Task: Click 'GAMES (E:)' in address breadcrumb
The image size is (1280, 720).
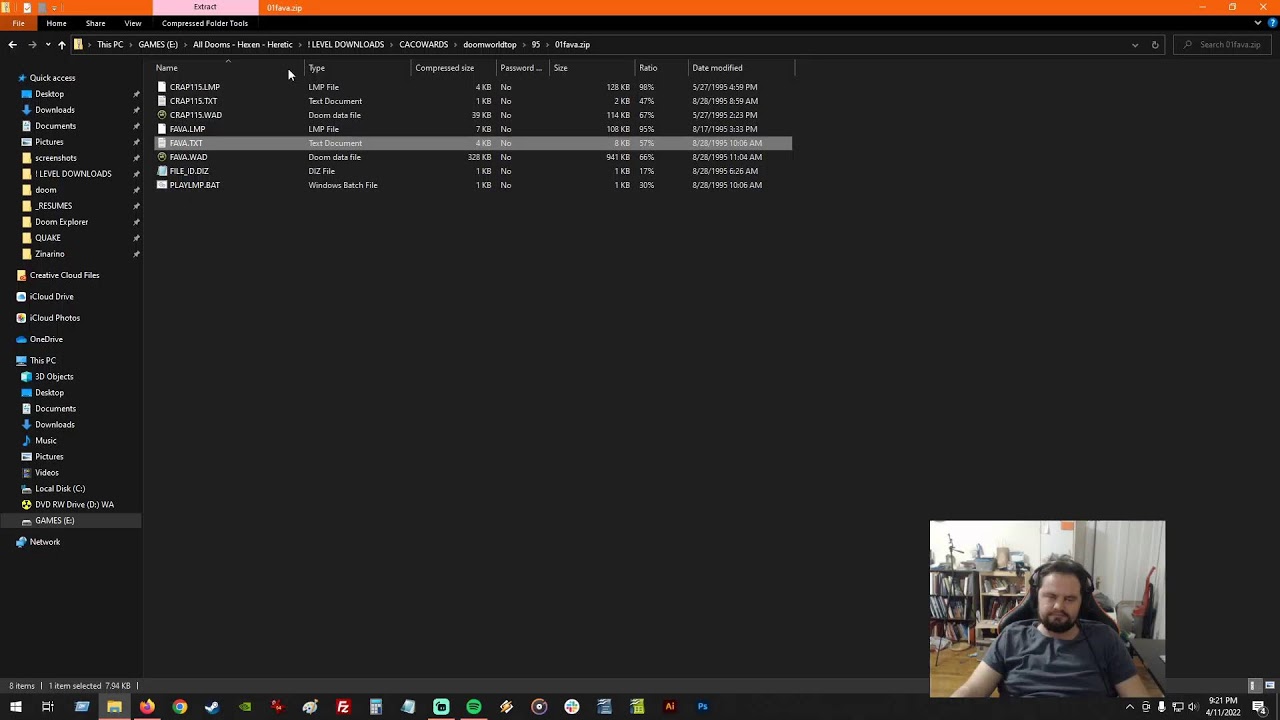Action: coord(158,44)
